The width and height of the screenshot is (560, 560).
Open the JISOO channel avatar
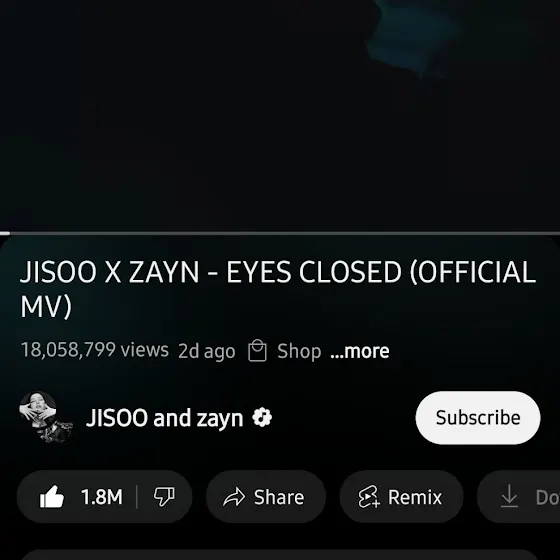click(46, 417)
